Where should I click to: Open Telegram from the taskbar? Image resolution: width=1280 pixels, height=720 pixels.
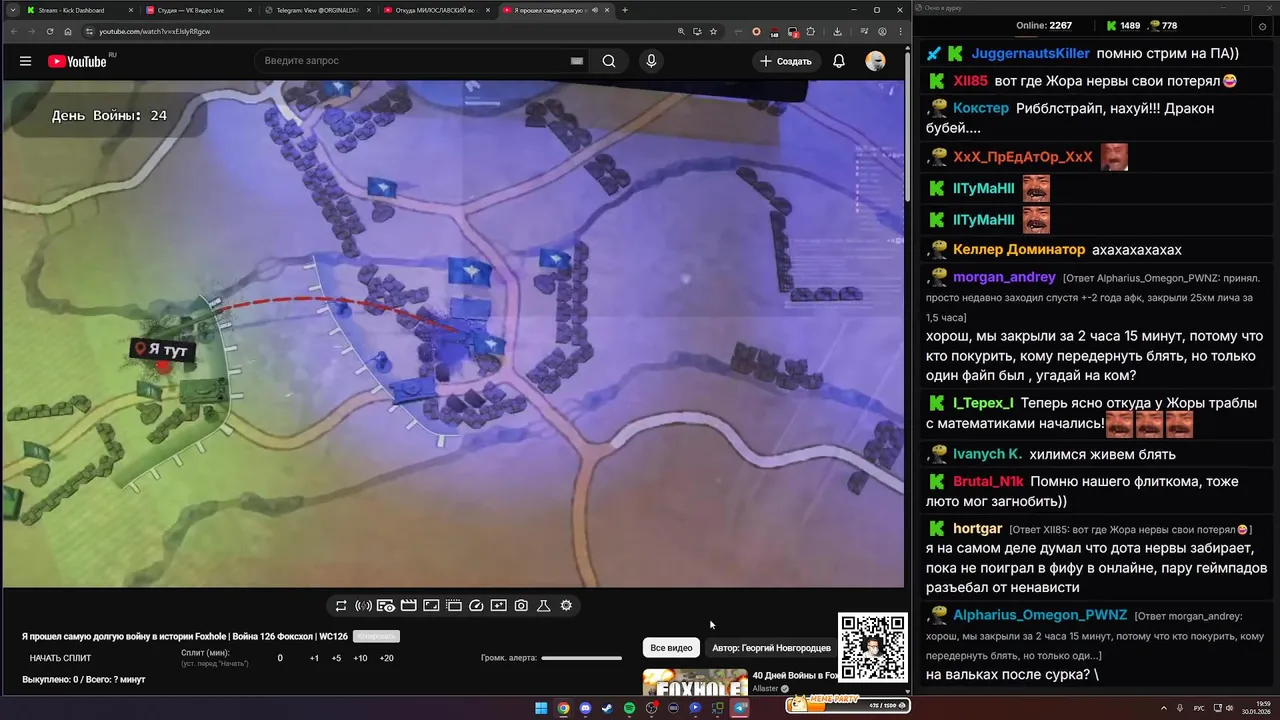740,708
